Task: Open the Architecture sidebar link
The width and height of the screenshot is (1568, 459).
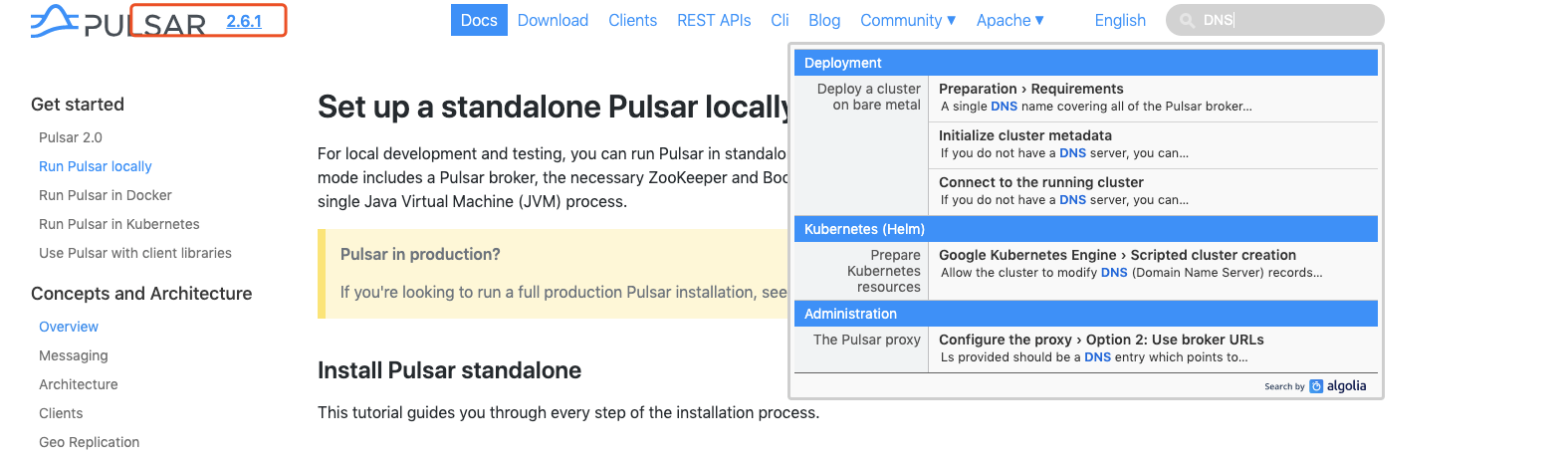Action: [x=79, y=384]
